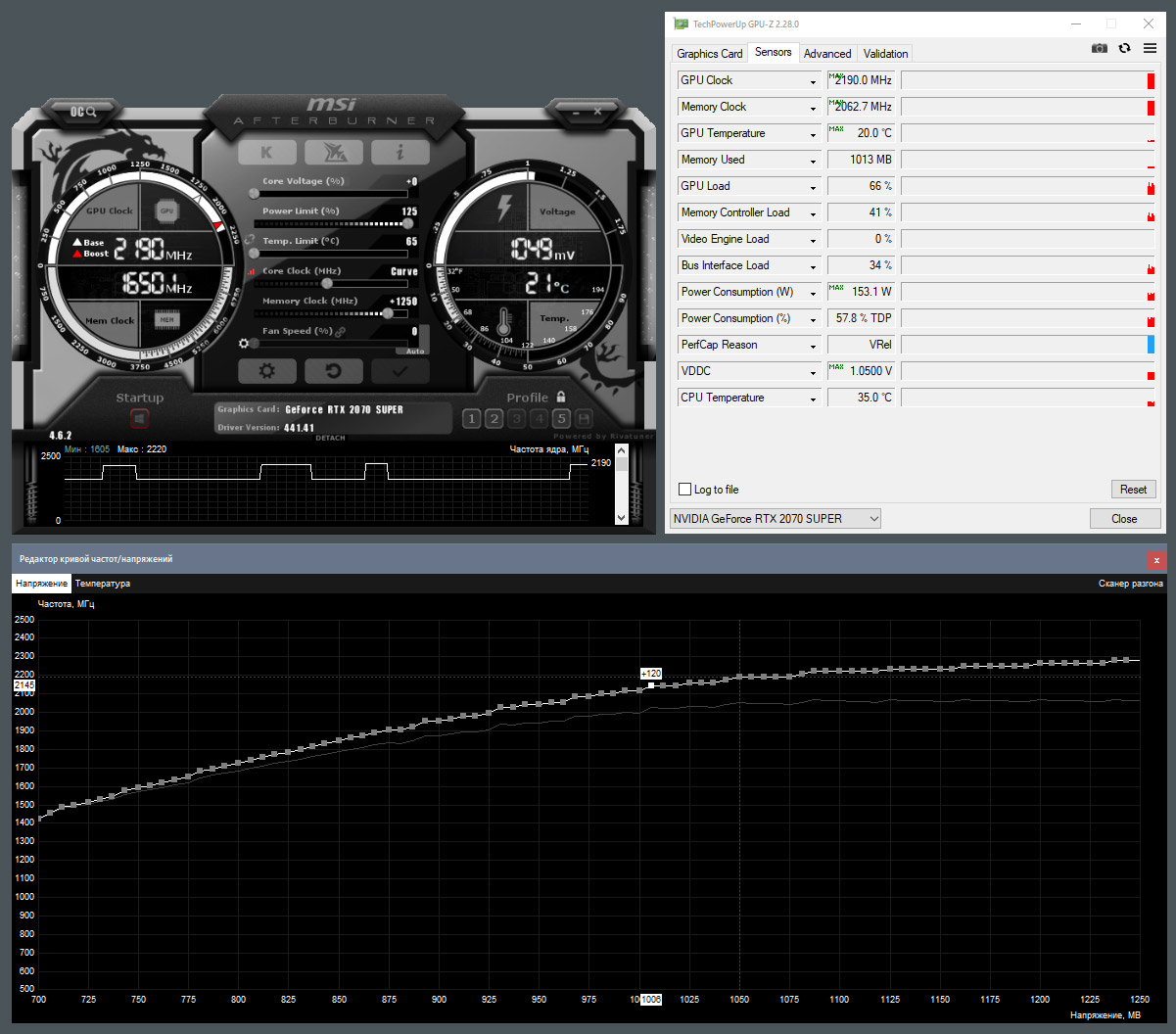This screenshot has width=1176, height=1034.
Task: Expand the GPU Clock sensor dropdown
Action: click(x=813, y=81)
